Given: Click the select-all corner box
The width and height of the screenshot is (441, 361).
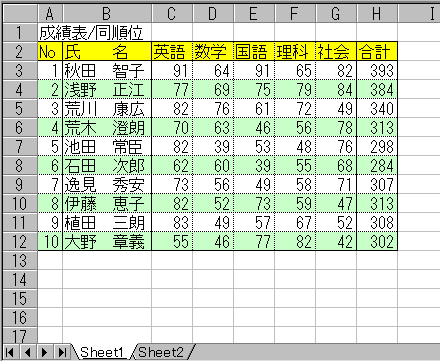Looking at the screenshot, I should click(x=19, y=14).
